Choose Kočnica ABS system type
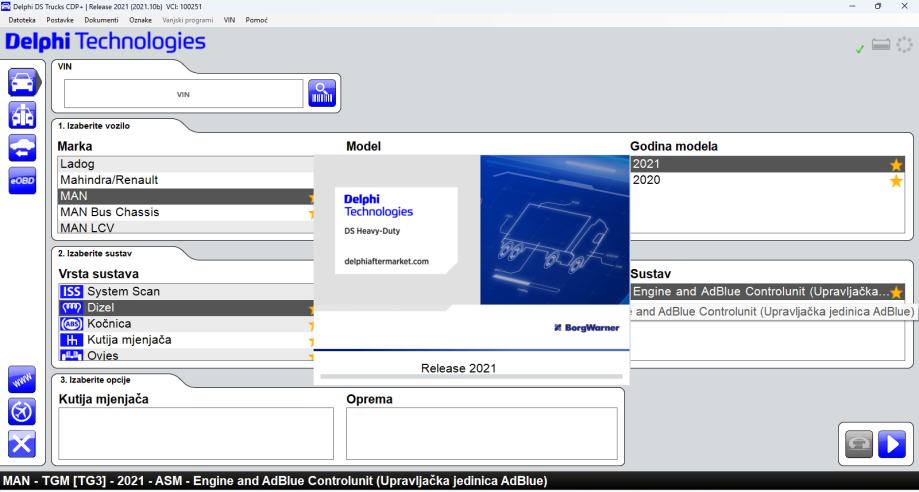Screen dimensions: 919x492 click(114, 324)
